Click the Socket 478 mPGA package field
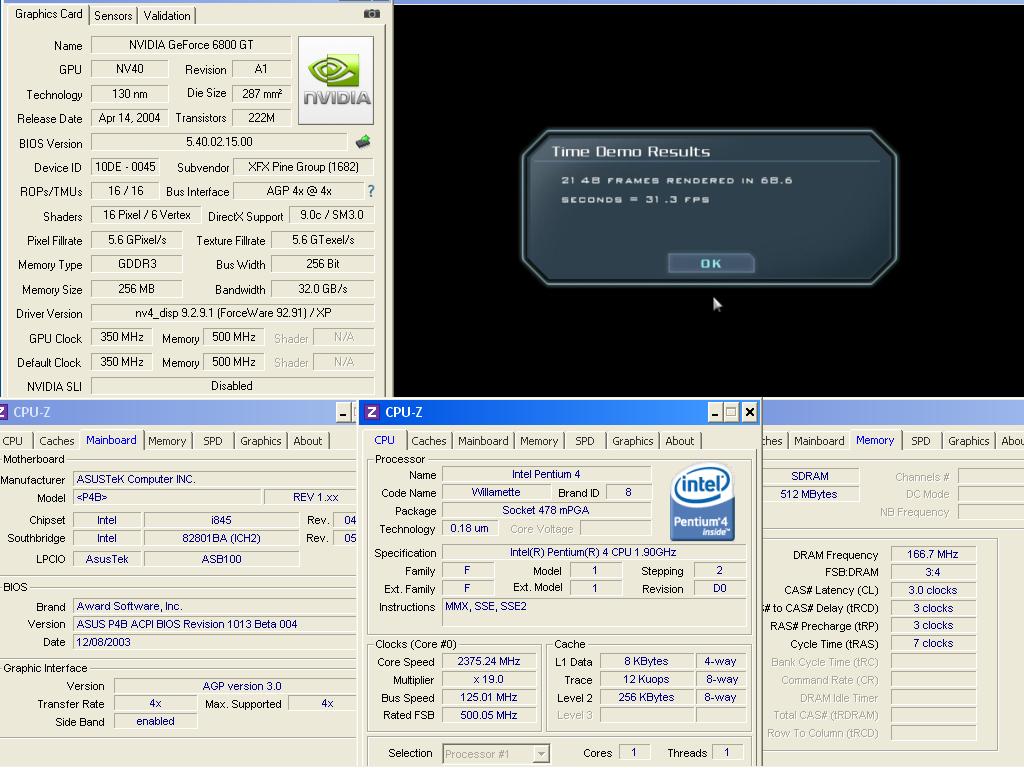 tap(547, 510)
